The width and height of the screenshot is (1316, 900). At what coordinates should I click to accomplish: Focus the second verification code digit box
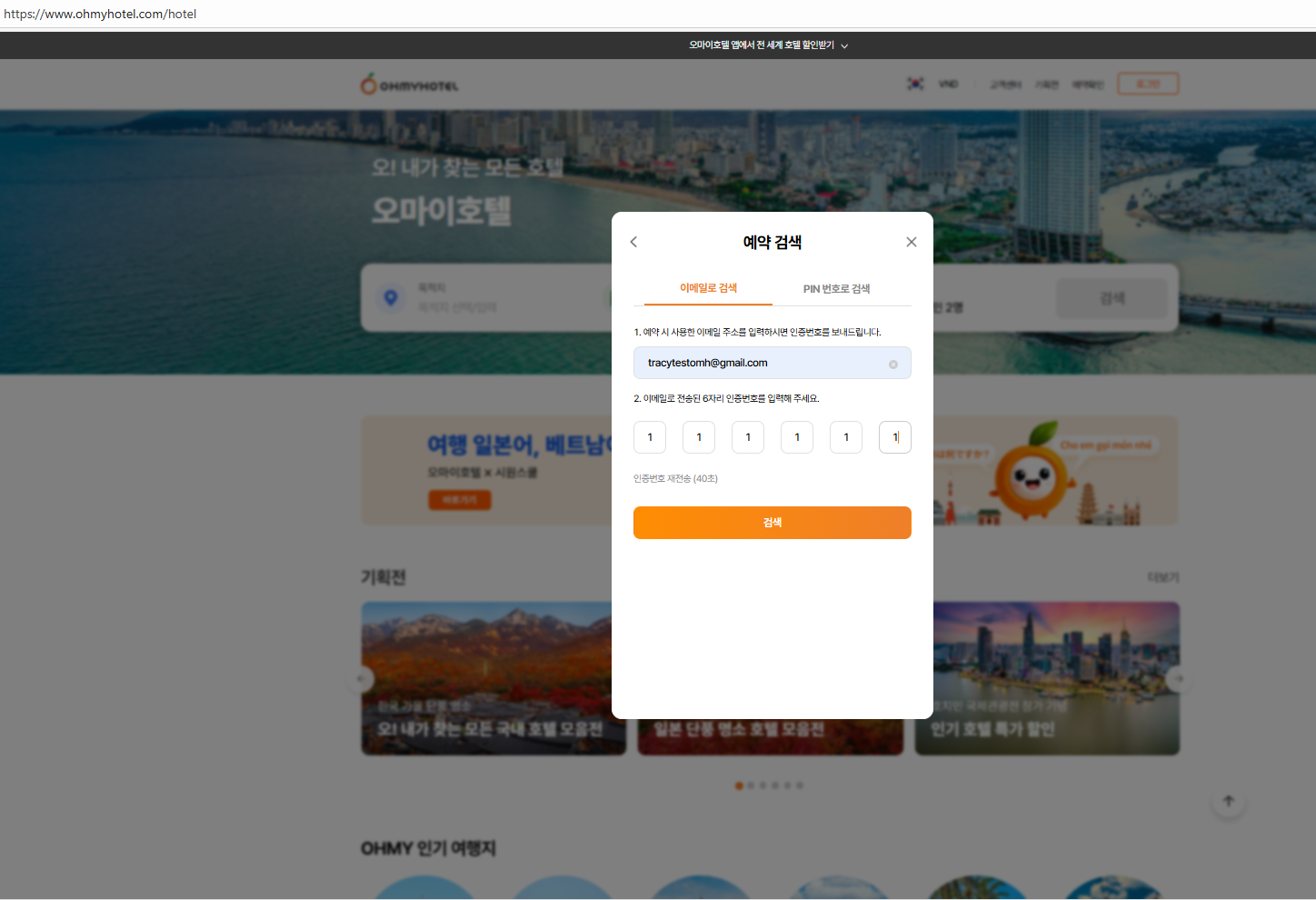click(699, 437)
